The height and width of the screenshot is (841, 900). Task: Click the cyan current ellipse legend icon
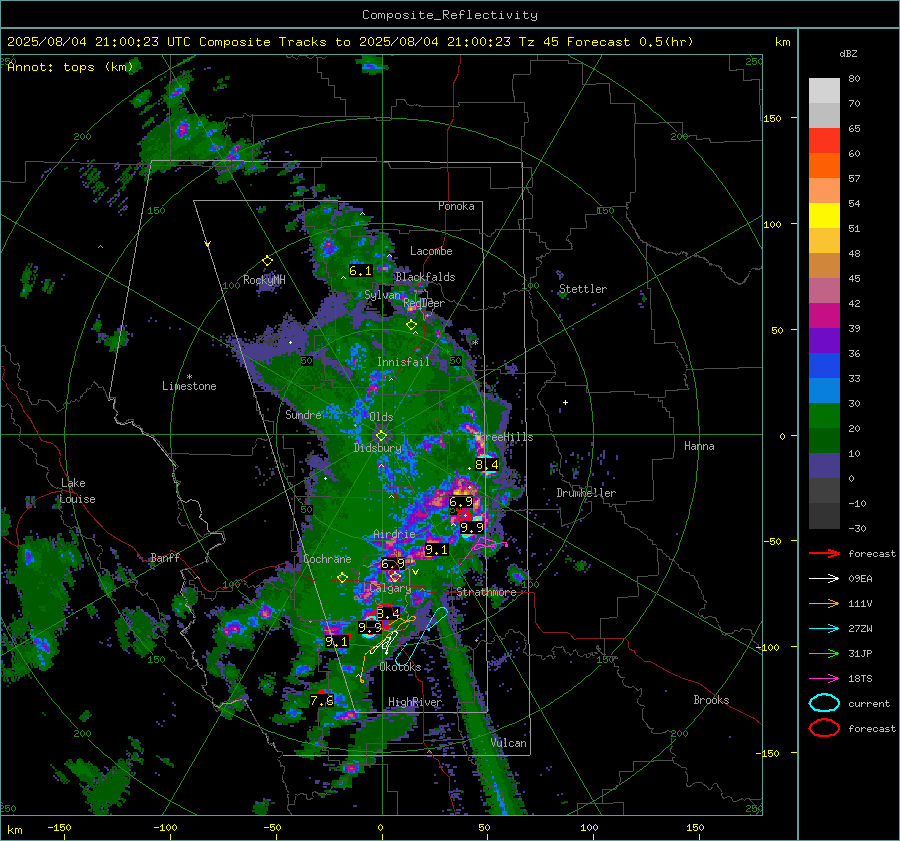point(824,703)
